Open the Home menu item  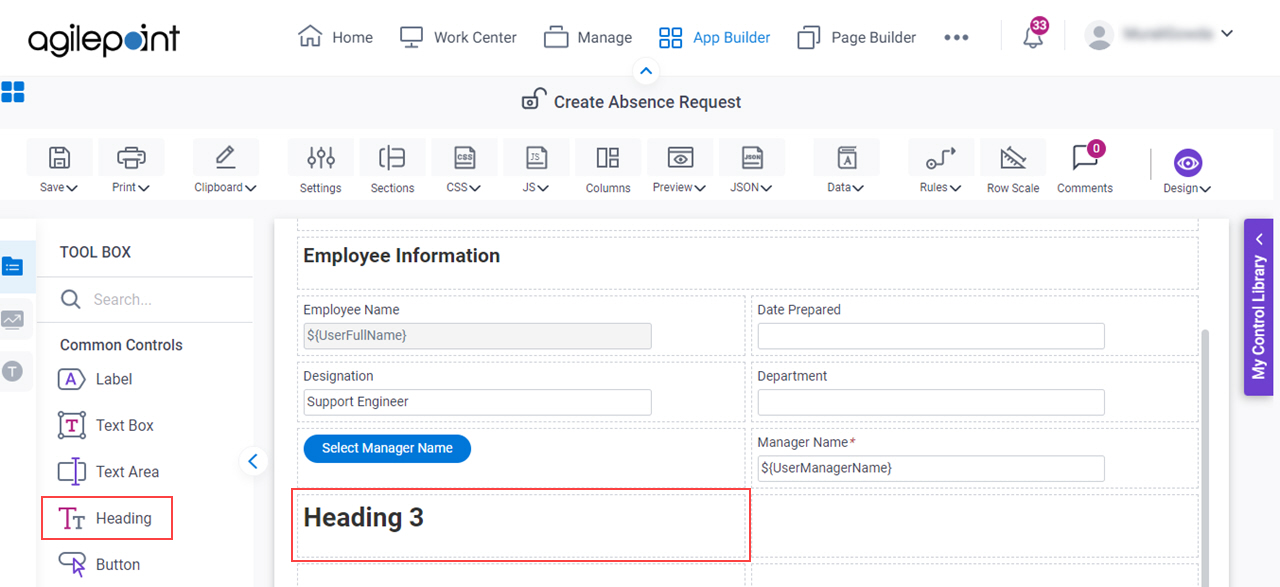[335, 37]
